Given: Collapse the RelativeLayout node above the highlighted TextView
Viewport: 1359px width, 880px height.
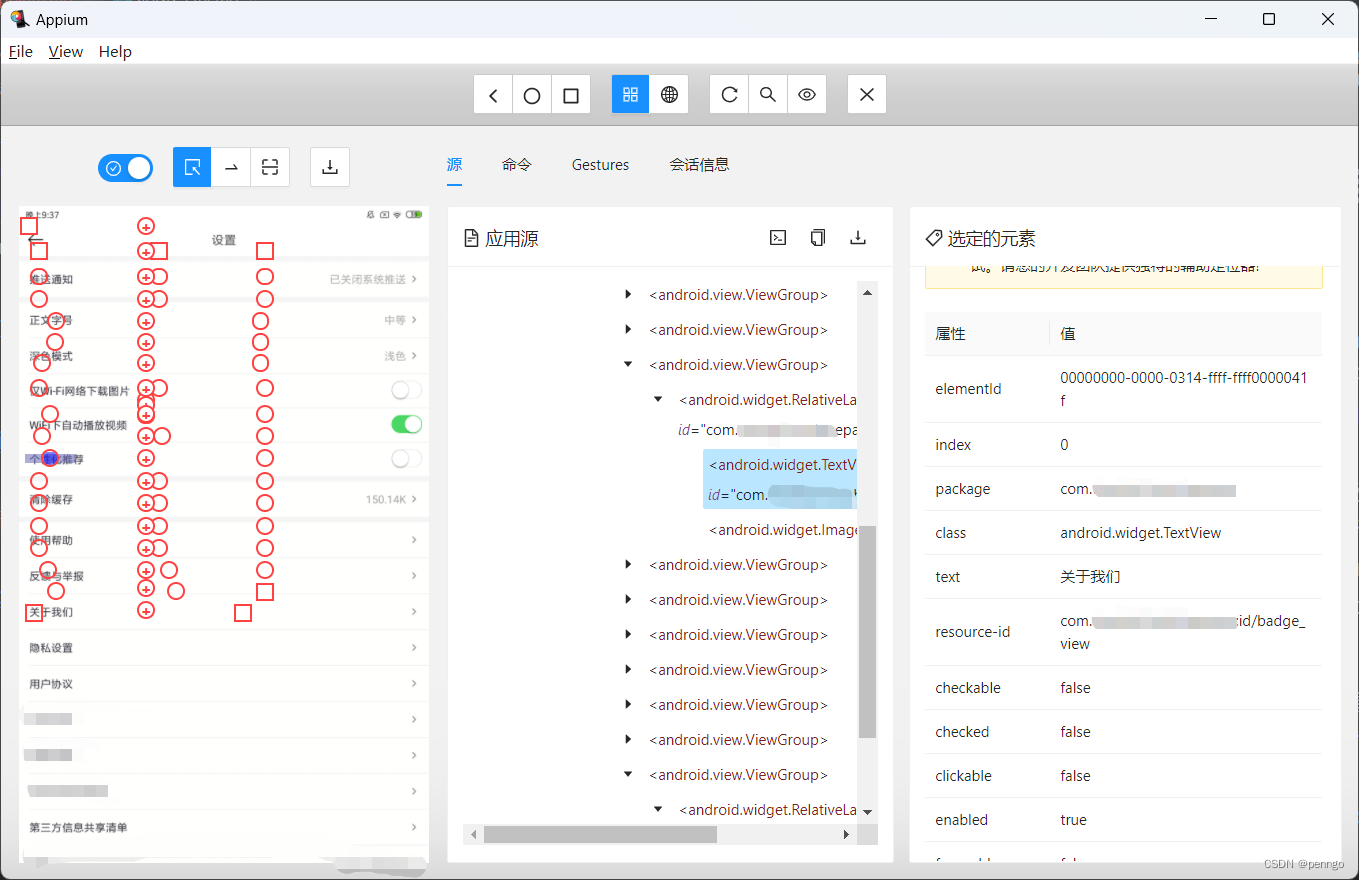Looking at the screenshot, I should 658,399.
